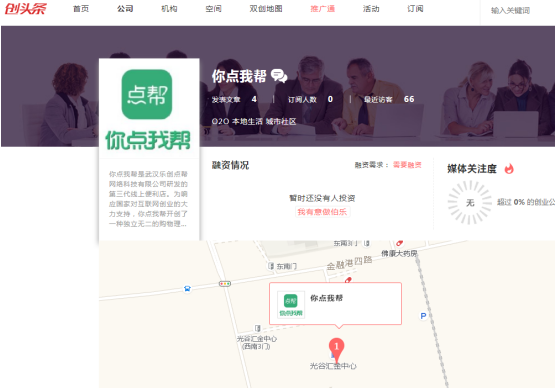Click the pharmacy icon above 佛康大药房
Viewport: 555px width, 392px height.
[x=400, y=243]
